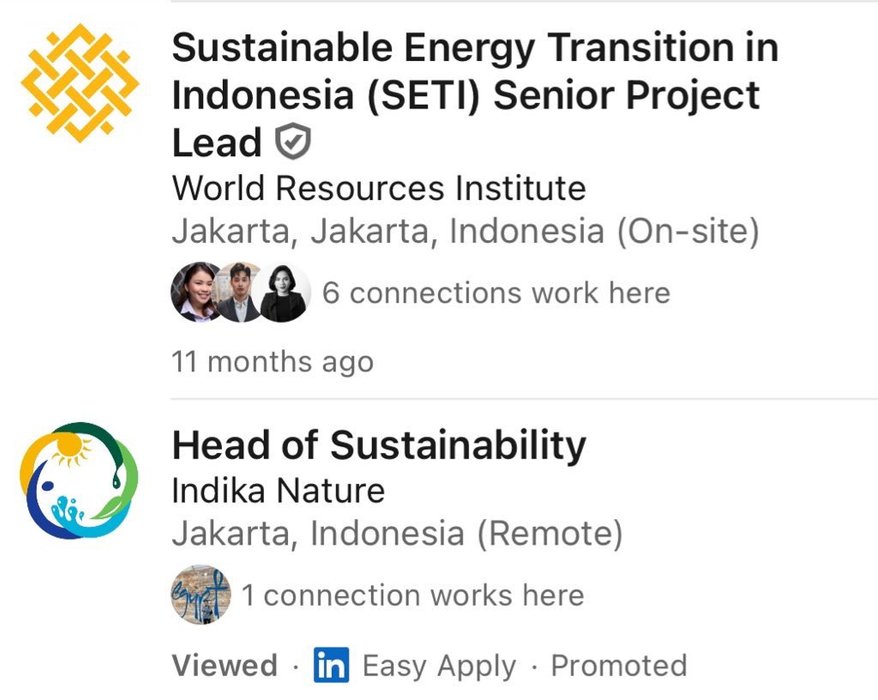Open the SETI Senior Project Lead job title
878x700 pixels.
(475, 95)
